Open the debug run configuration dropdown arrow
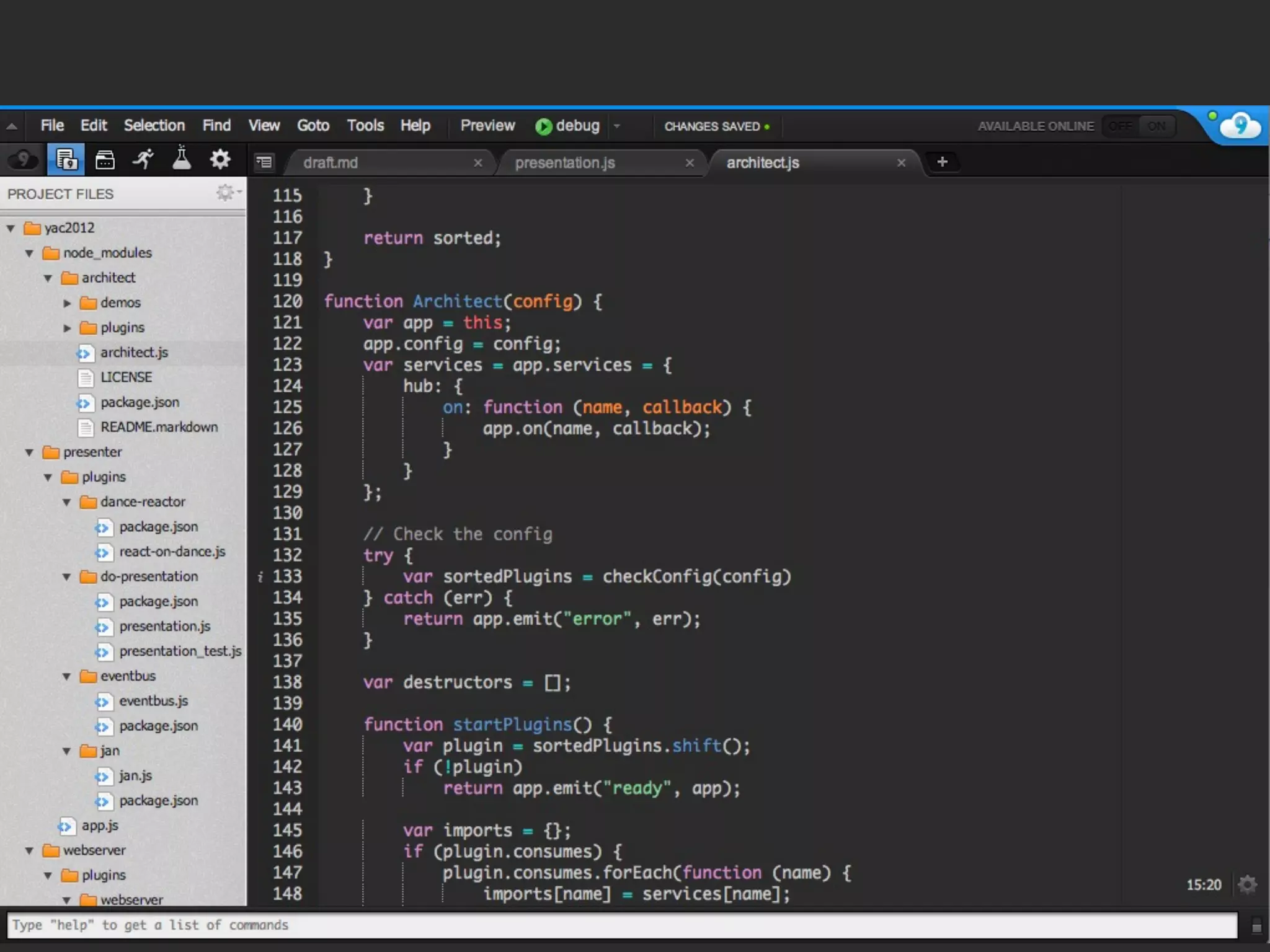This screenshot has height=952, width=1270. coord(617,126)
